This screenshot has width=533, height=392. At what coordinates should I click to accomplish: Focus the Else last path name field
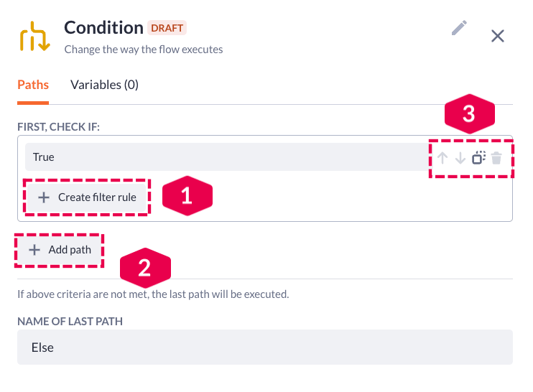265,347
